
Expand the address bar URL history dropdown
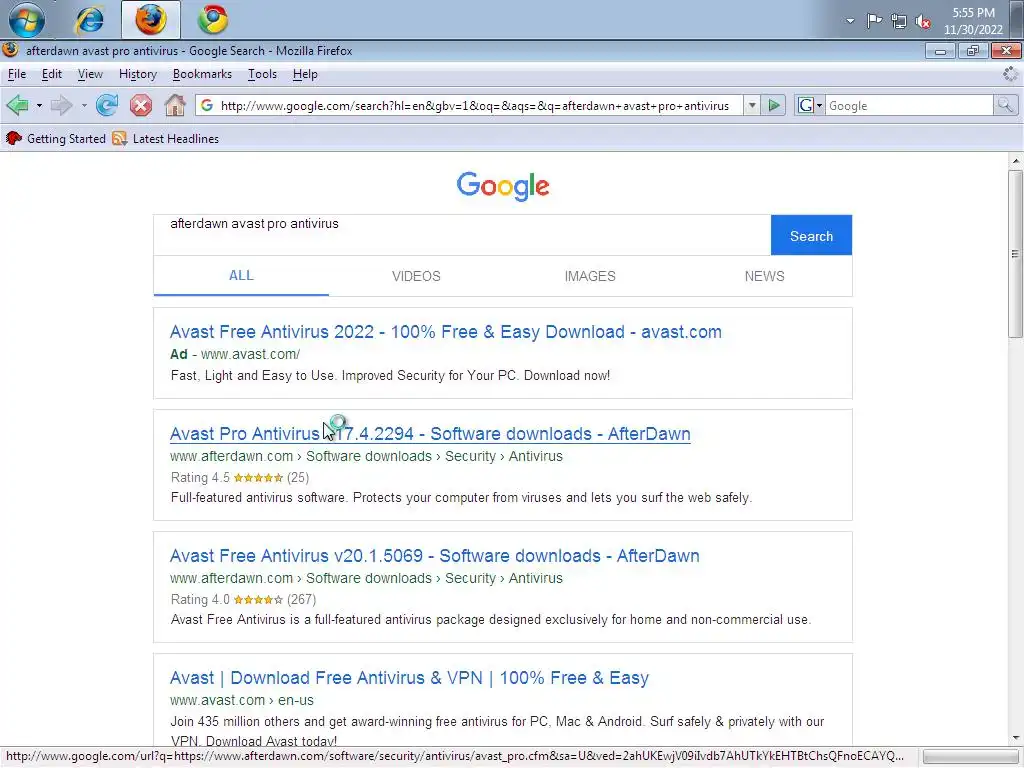pos(752,106)
